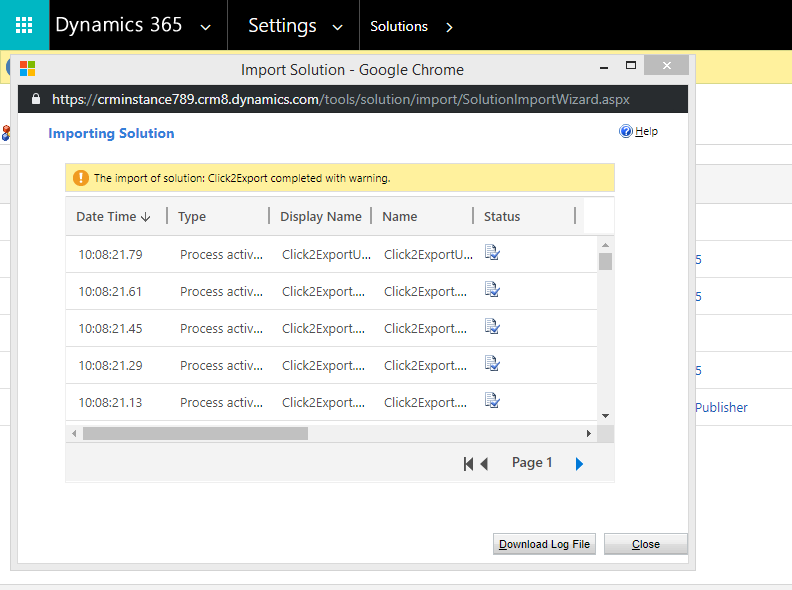This screenshot has width=792, height=590.
Task: Open the Settings menu label
Action: tap(282, 25)
